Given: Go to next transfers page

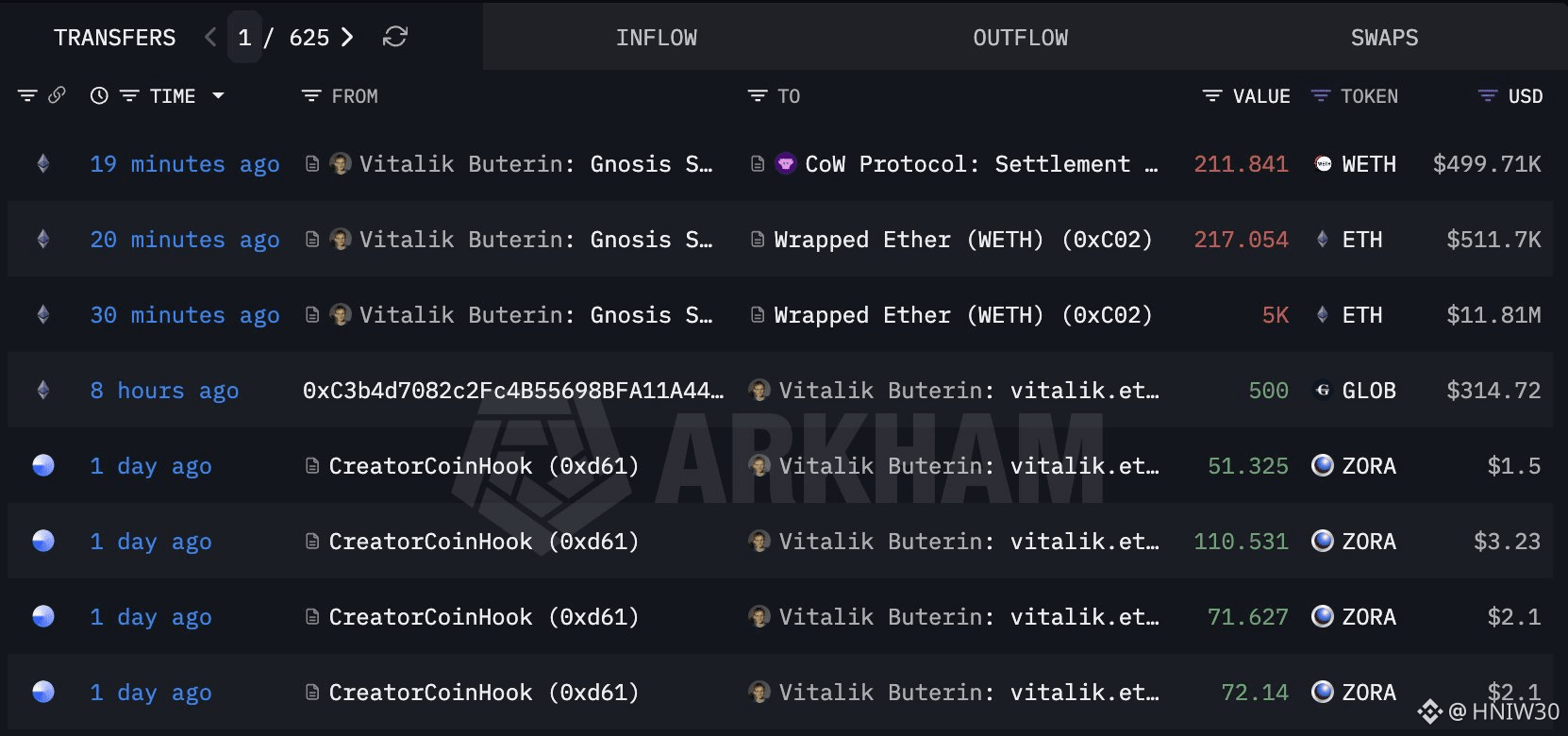Looking at the screenshot, I should (x=347, y=37).
